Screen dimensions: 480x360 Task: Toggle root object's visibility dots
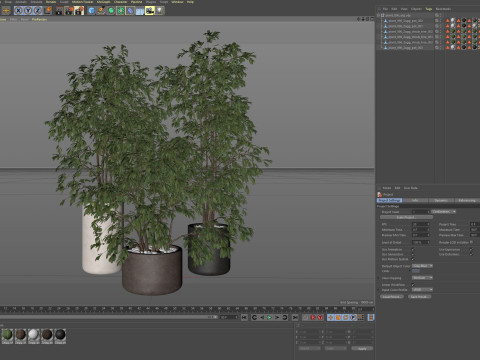point(440,15)
